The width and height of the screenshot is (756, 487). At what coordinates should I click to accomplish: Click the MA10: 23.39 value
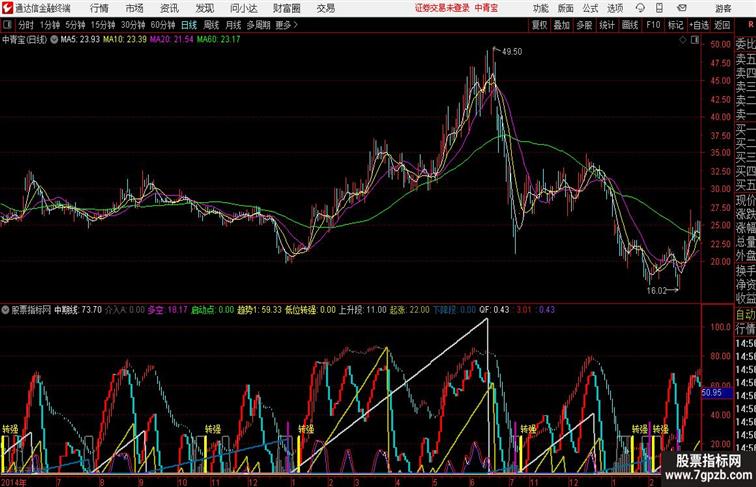tap(124, 40)
